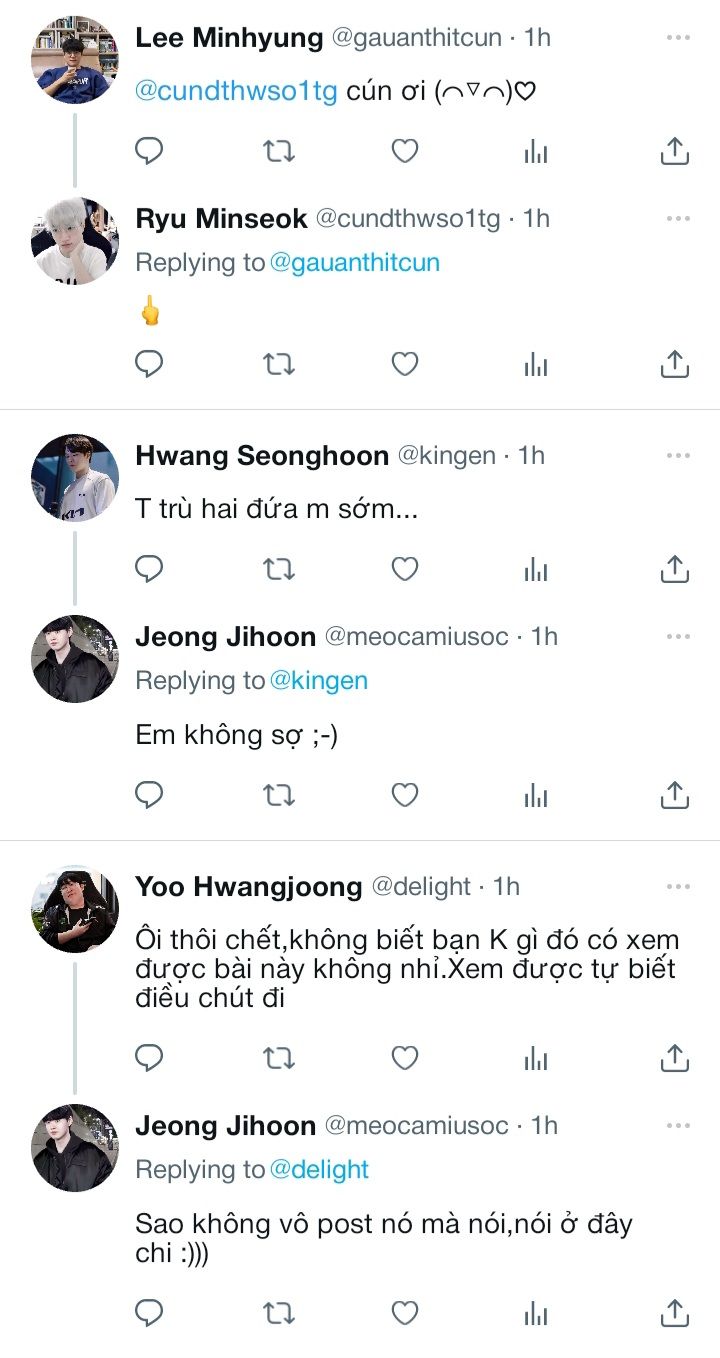Reply to Yoo Hwangjoong's tweet

point(149,1057)
